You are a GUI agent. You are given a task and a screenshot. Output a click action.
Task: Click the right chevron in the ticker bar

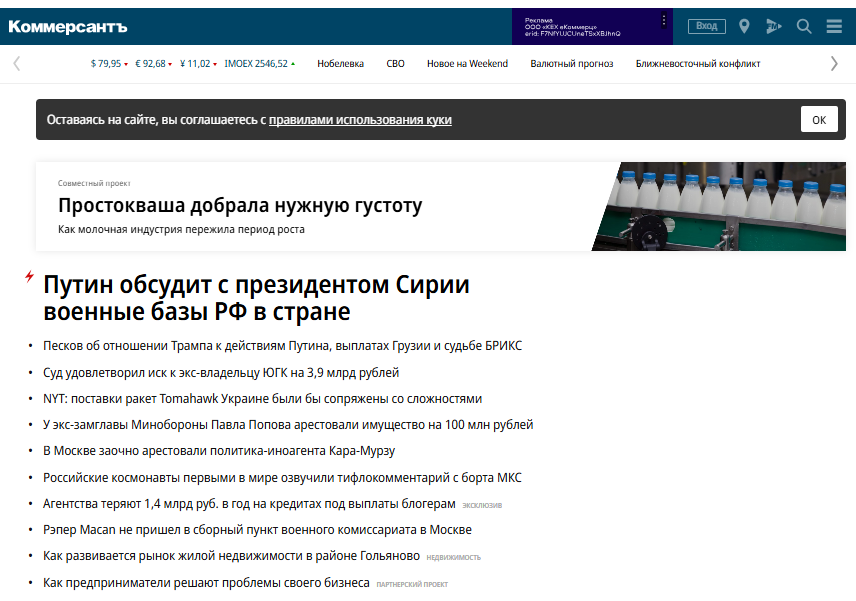click(834, 62)
